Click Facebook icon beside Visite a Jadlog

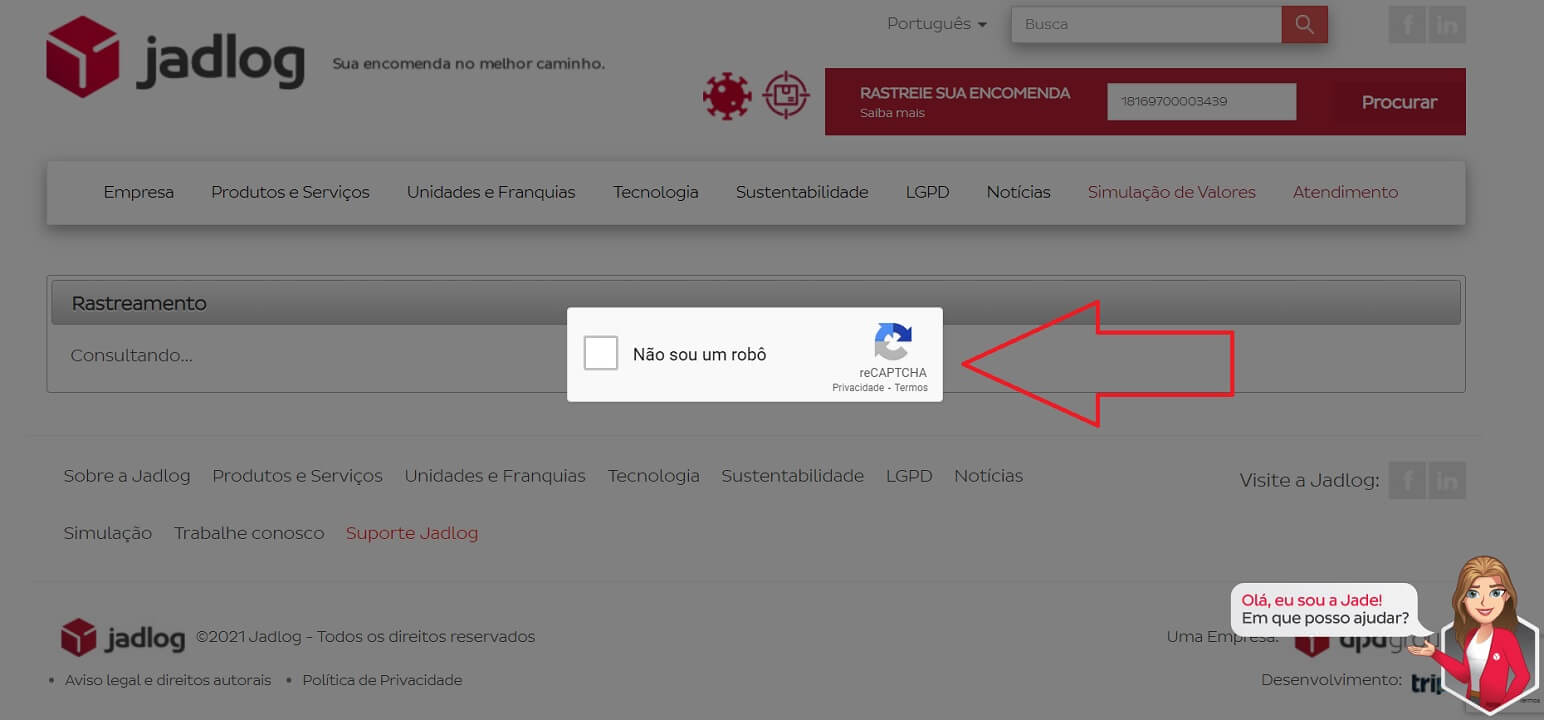pyautogui.click(x=1407, y=481)
